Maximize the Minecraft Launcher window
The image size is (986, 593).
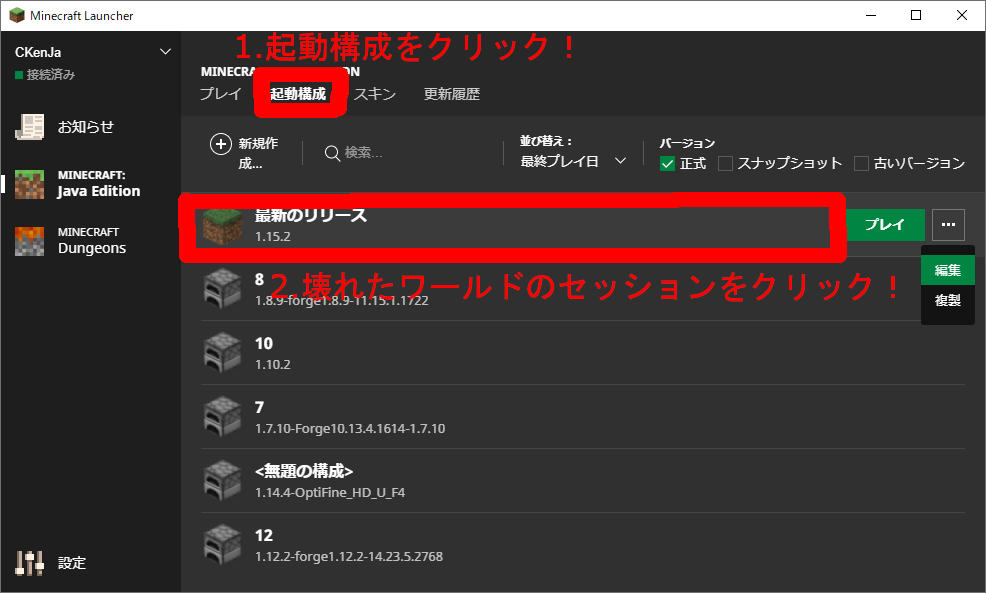(916, 15)
